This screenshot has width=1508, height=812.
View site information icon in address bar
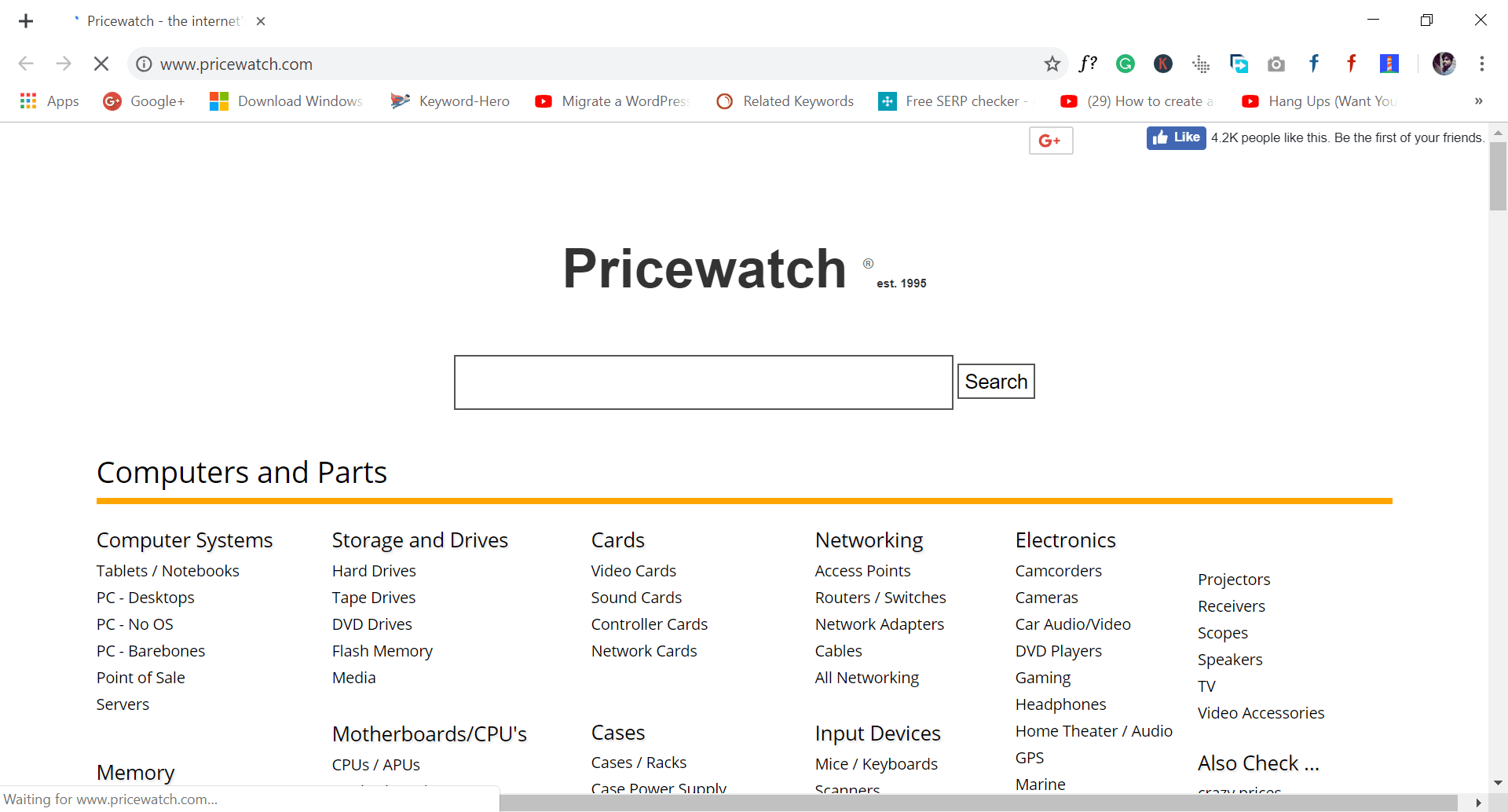coord(144,64)
